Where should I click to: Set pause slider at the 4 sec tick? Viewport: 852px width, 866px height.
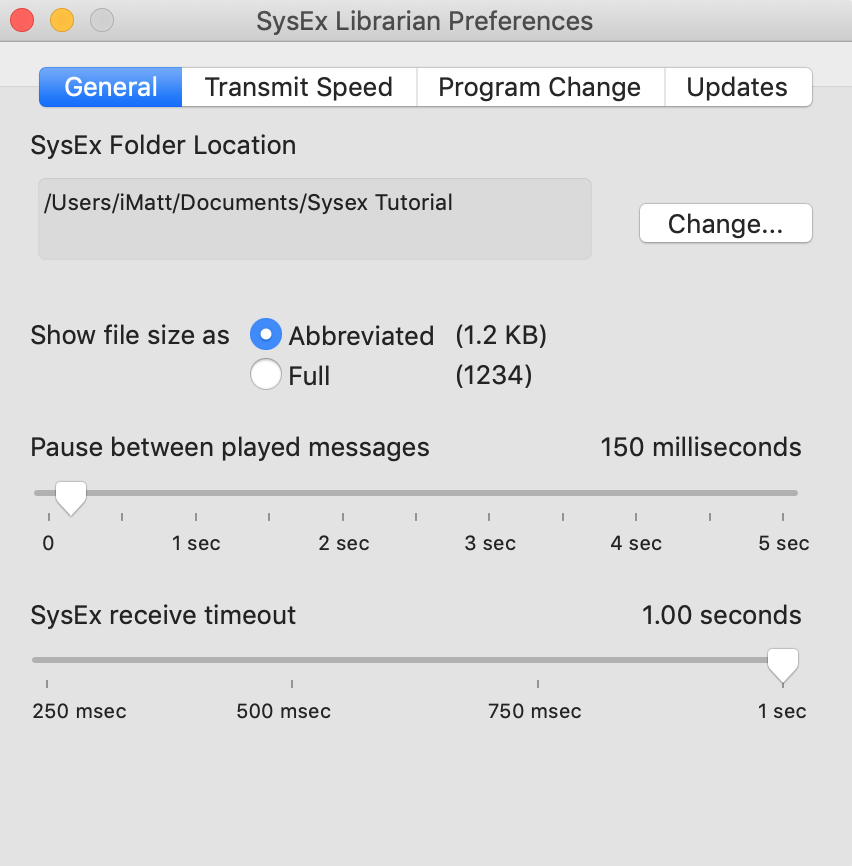(636, 493)
